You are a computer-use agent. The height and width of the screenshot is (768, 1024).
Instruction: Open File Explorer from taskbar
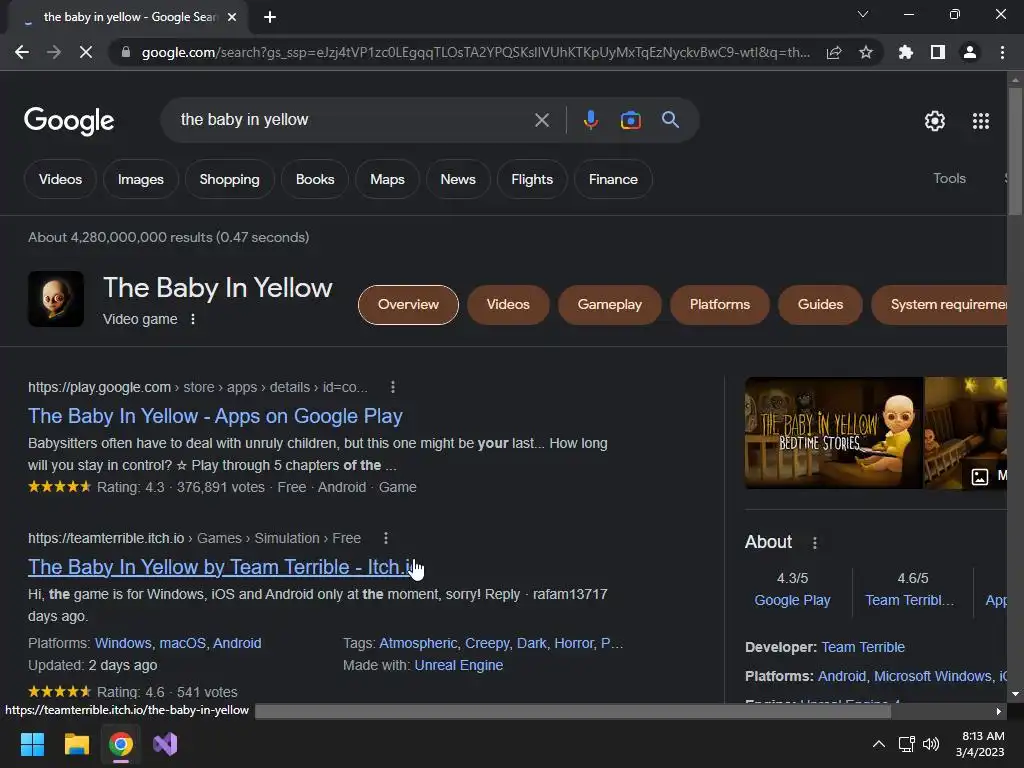76,744
